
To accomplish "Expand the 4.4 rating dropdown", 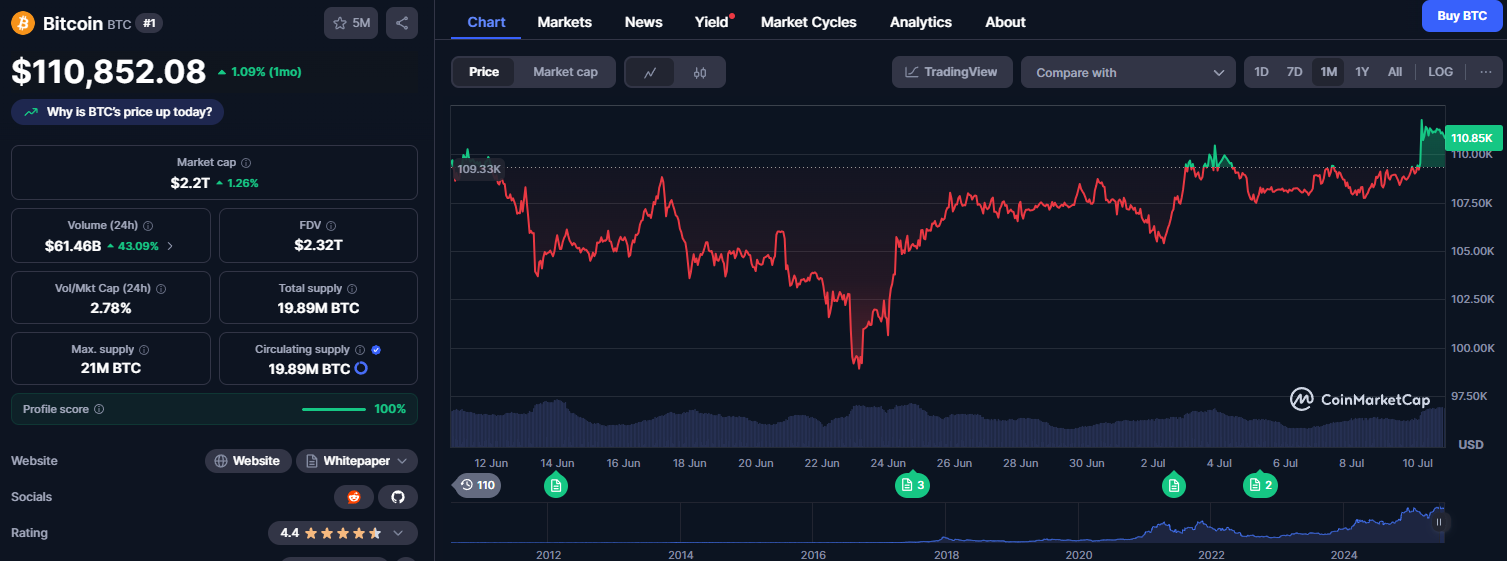I will pos(343,533).
